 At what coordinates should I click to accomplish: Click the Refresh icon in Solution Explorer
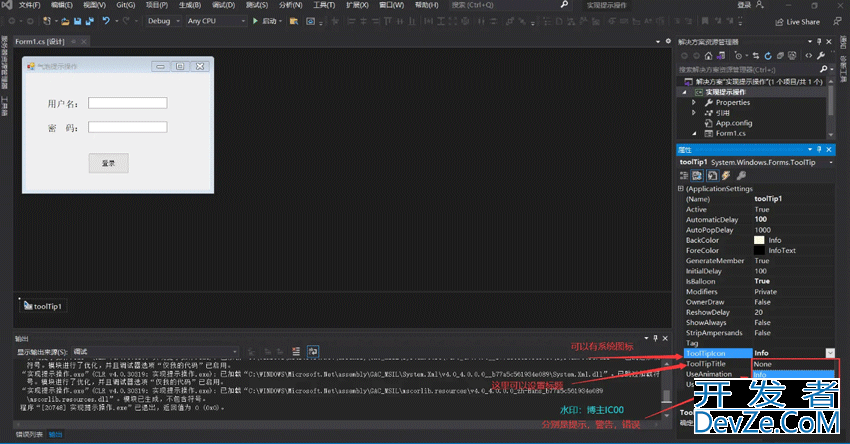[768, 55]
